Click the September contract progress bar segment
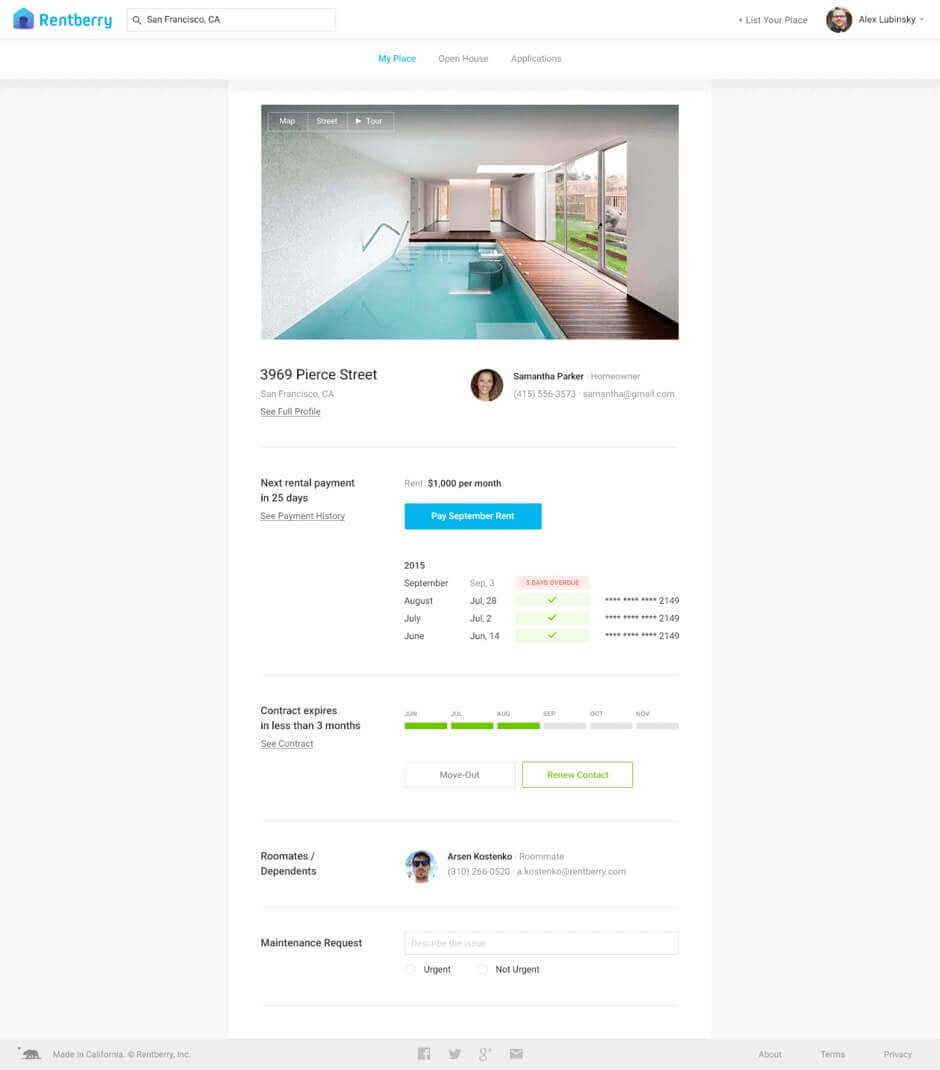The image size is (940, 1070). tap(565, 725)
